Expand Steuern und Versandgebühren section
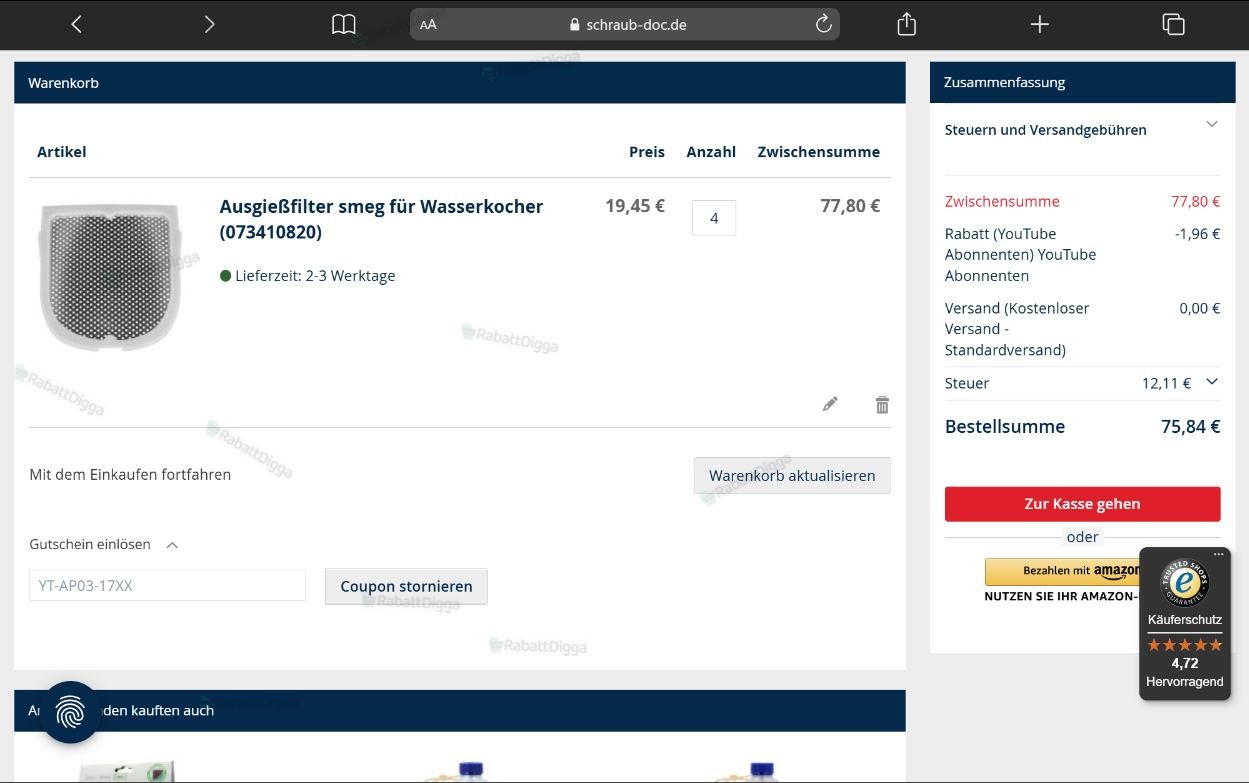Viewport: 1249px width, 783px height. [1082, 130]
